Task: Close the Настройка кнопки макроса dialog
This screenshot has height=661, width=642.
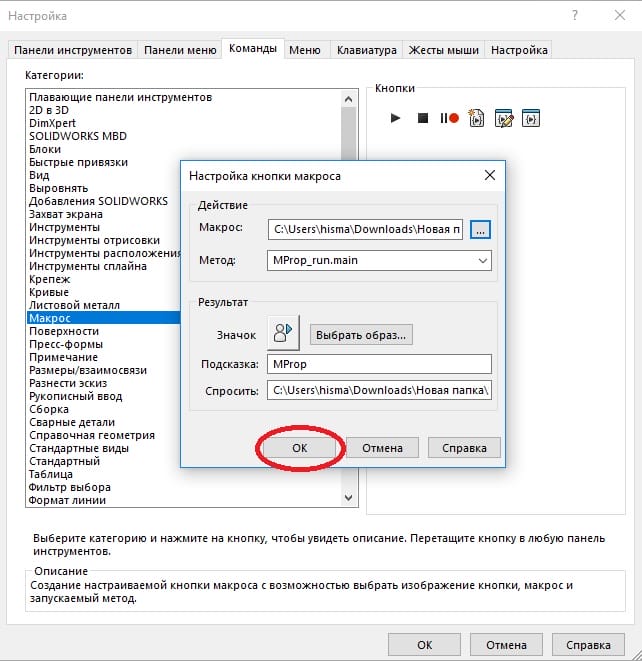Action: 490,175
